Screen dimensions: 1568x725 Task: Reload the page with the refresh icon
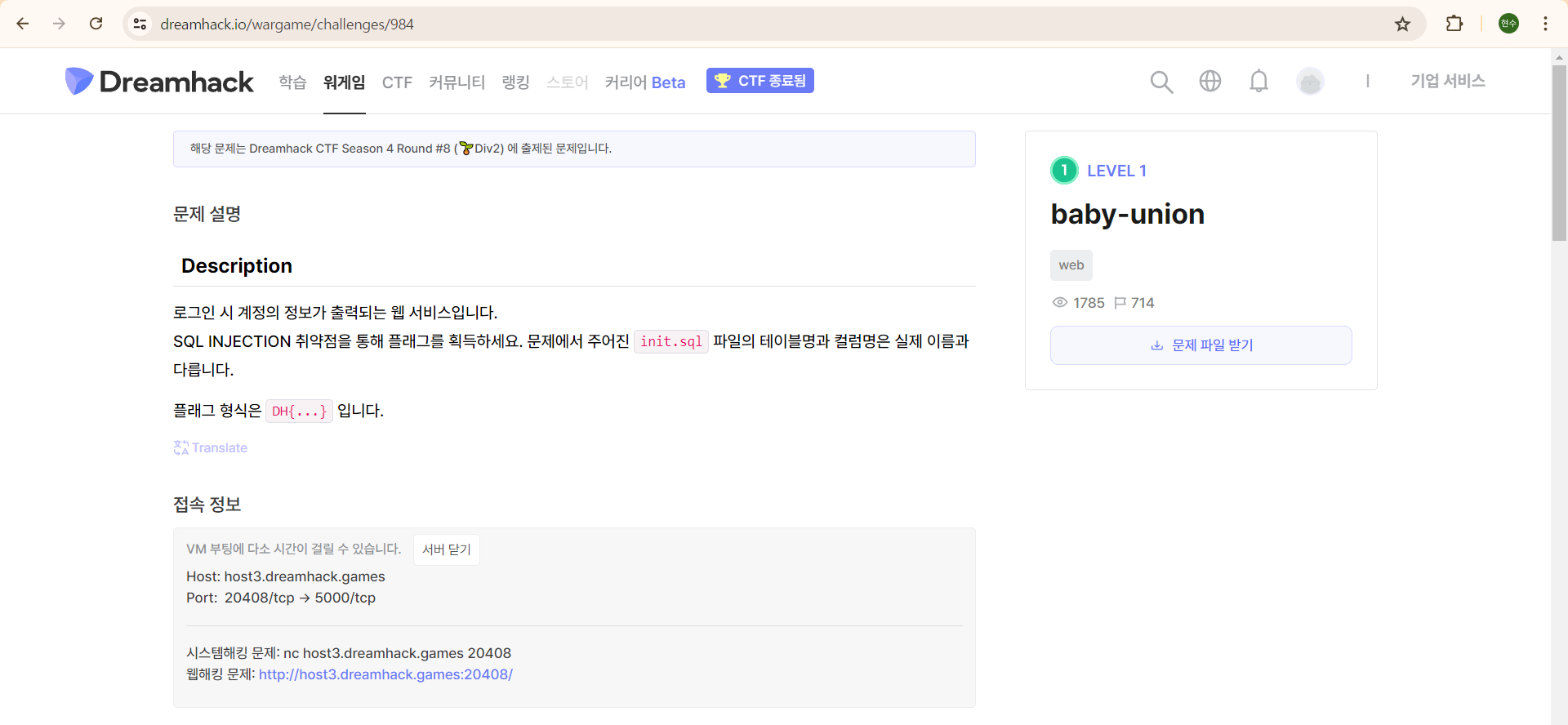(96, 24)
